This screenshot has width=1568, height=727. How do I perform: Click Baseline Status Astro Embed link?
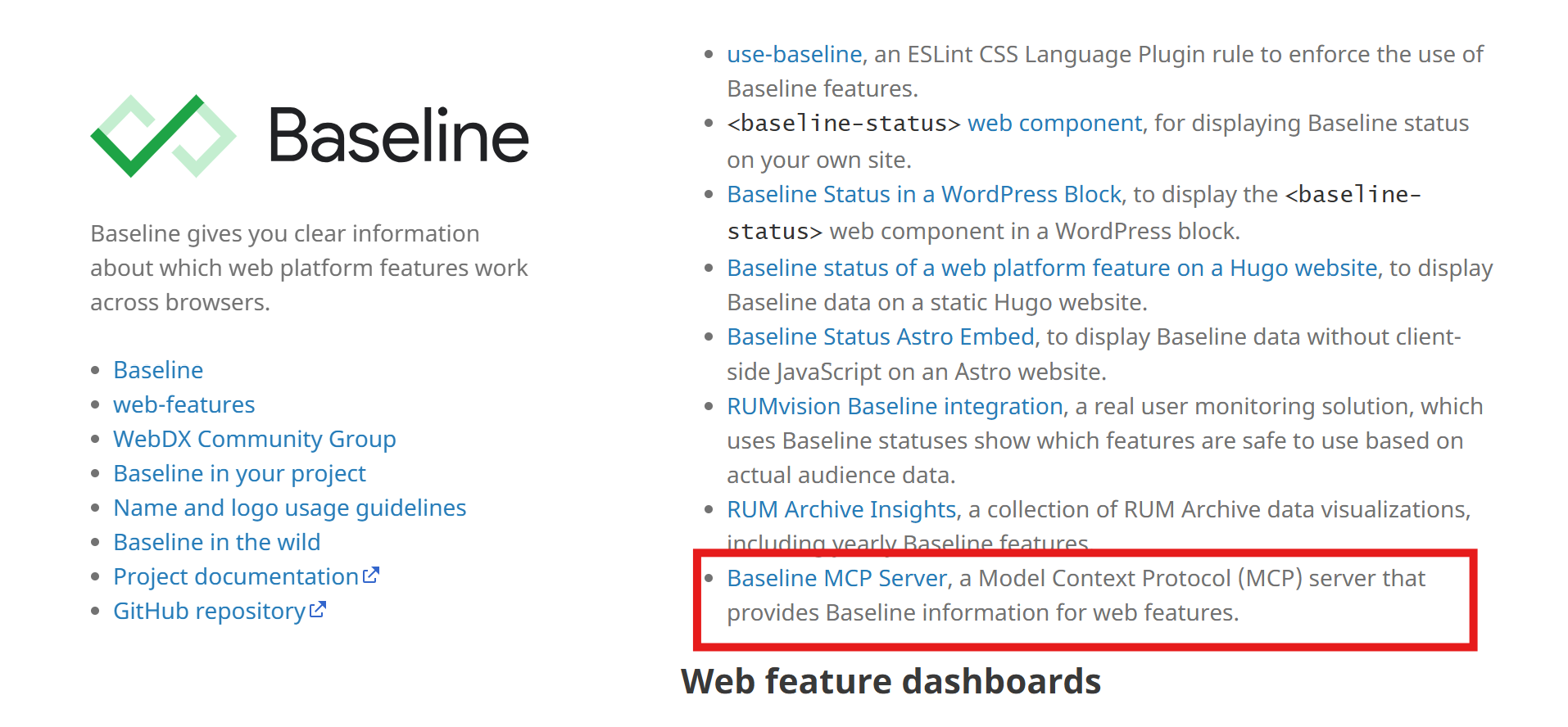[880, 336]
